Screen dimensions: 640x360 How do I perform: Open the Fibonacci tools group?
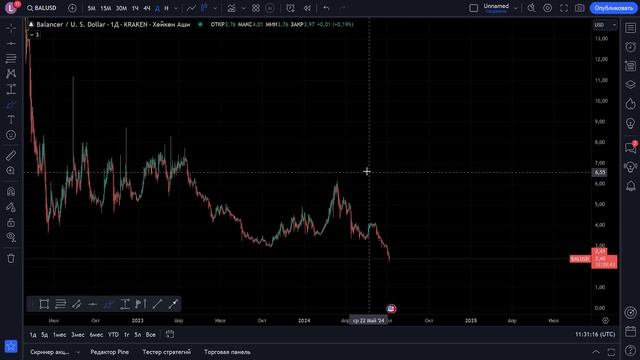tap(11, 58)
